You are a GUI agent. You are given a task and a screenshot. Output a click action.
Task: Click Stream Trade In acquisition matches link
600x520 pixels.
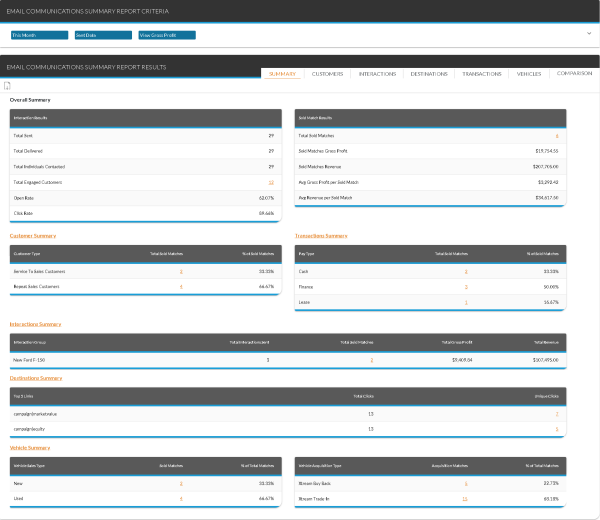tap(465, 498)
